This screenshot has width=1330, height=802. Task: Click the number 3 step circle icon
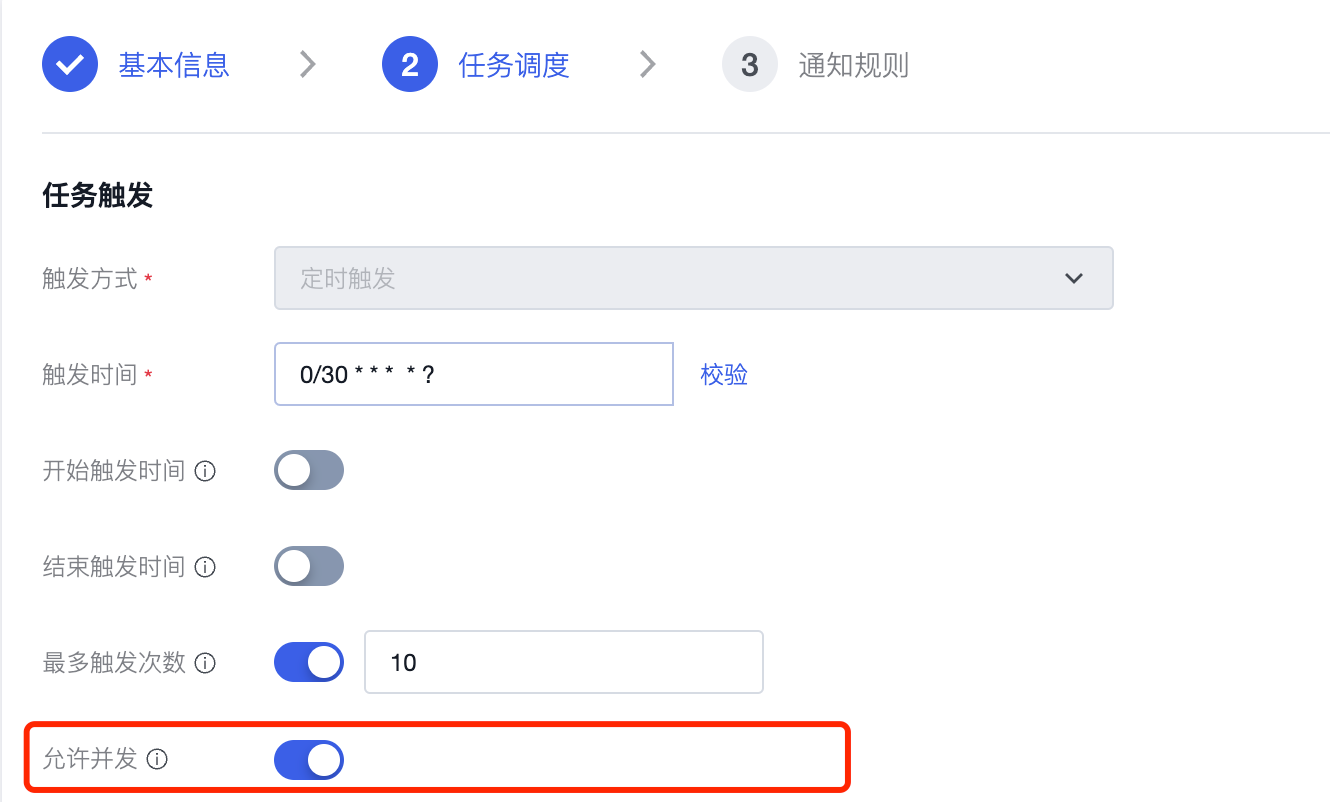point(750,65)
